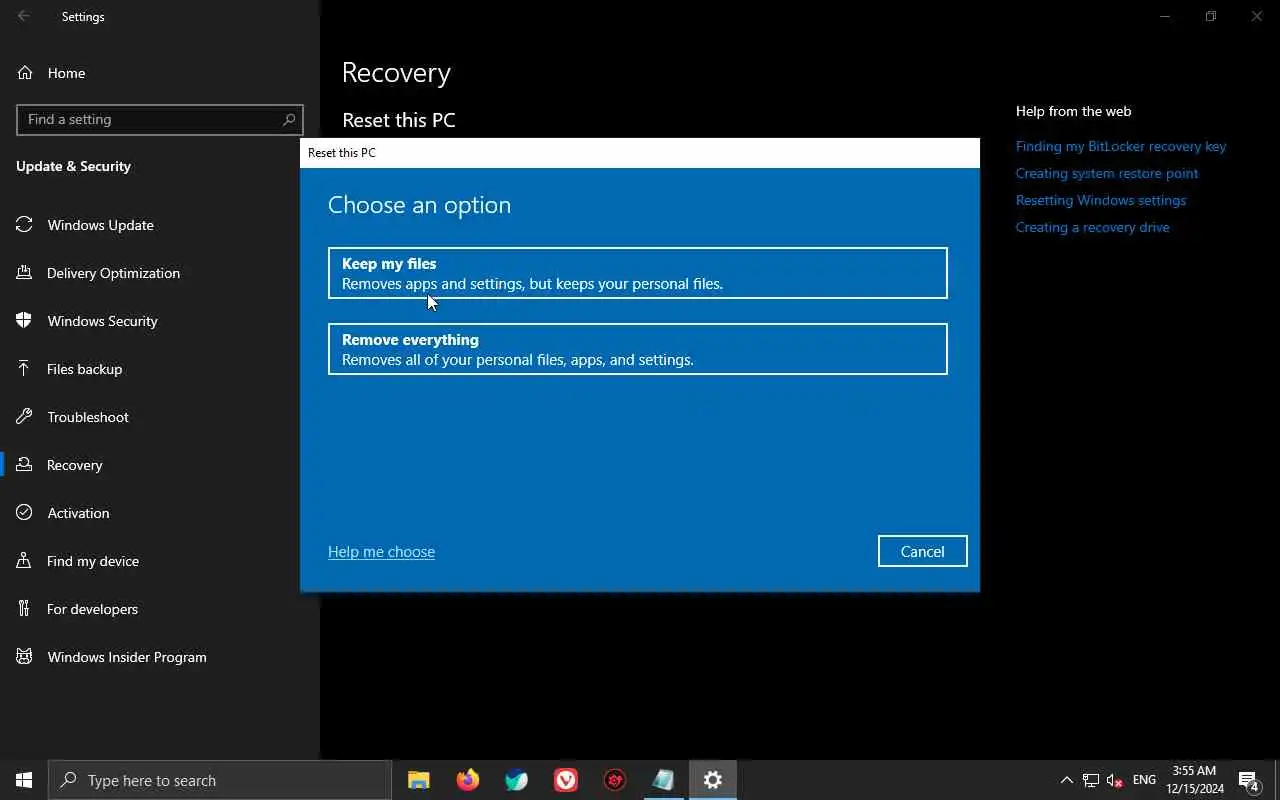Go to Settings Home

pyautogui.click(x=160, y=73)
